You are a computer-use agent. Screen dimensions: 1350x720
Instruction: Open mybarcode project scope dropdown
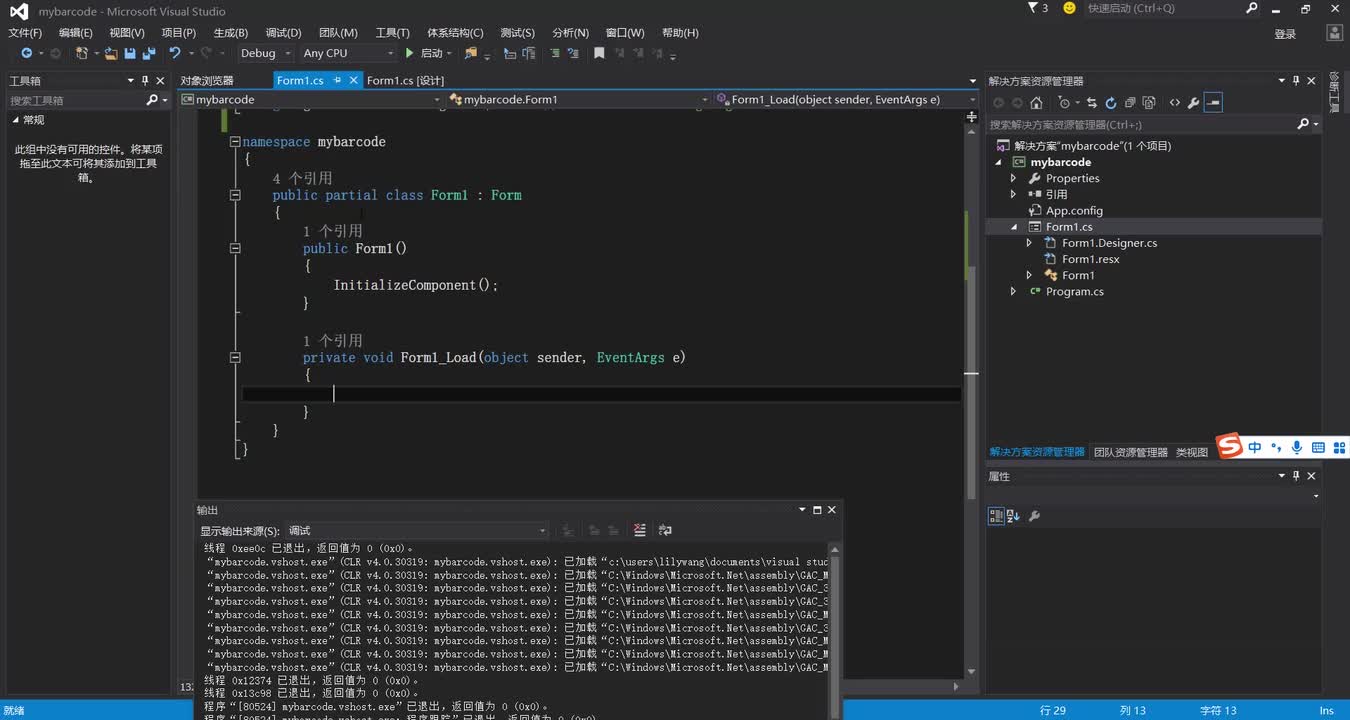click(x=311, y=99)
